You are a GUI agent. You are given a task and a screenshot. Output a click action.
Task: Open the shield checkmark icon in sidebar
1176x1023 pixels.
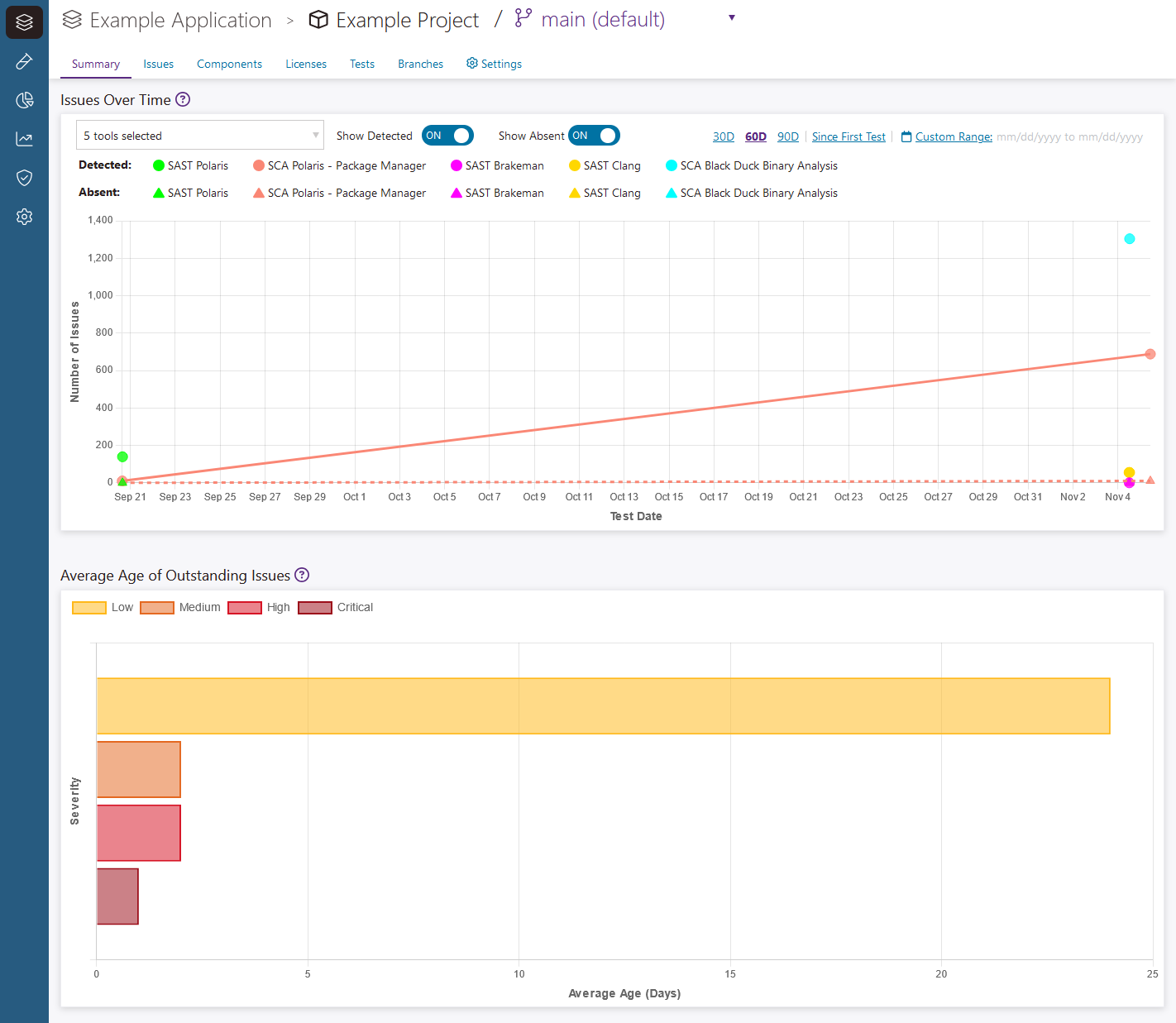click(x=24, y=178)
